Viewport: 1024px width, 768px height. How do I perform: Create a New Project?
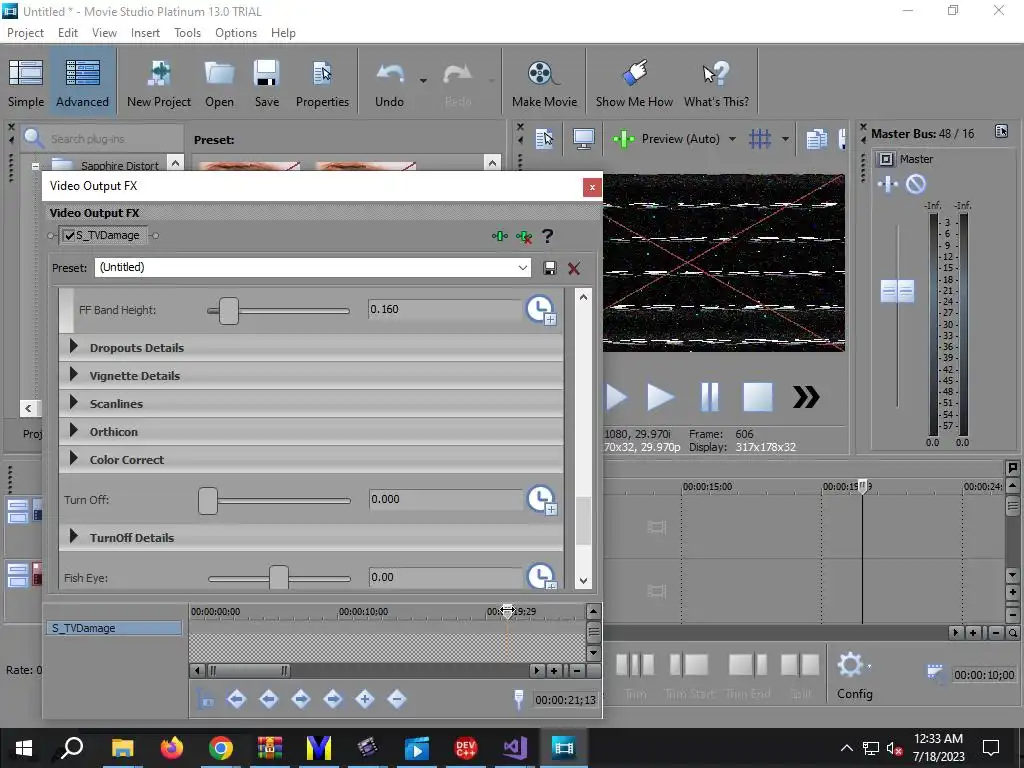(159, 83)
